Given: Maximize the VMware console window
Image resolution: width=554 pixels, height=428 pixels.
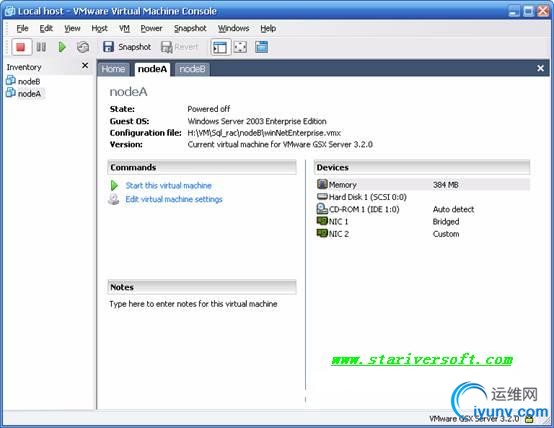Looking at the screenshot, I should tap(529, 11).
